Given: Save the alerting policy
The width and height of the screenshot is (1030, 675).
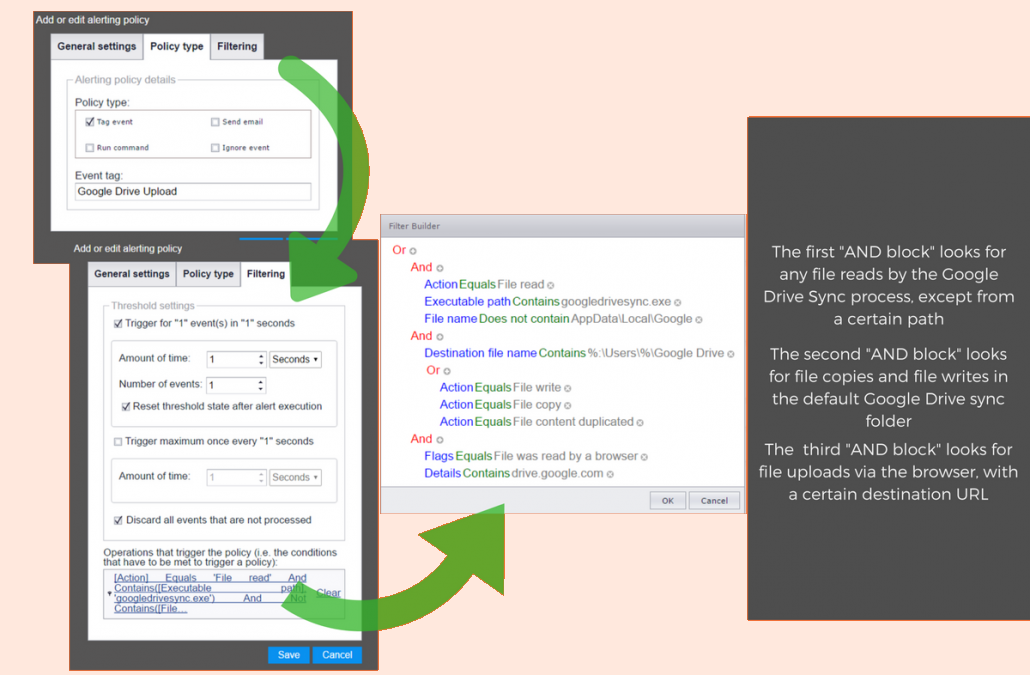Looking at the screenshot, I should [289, 655].
